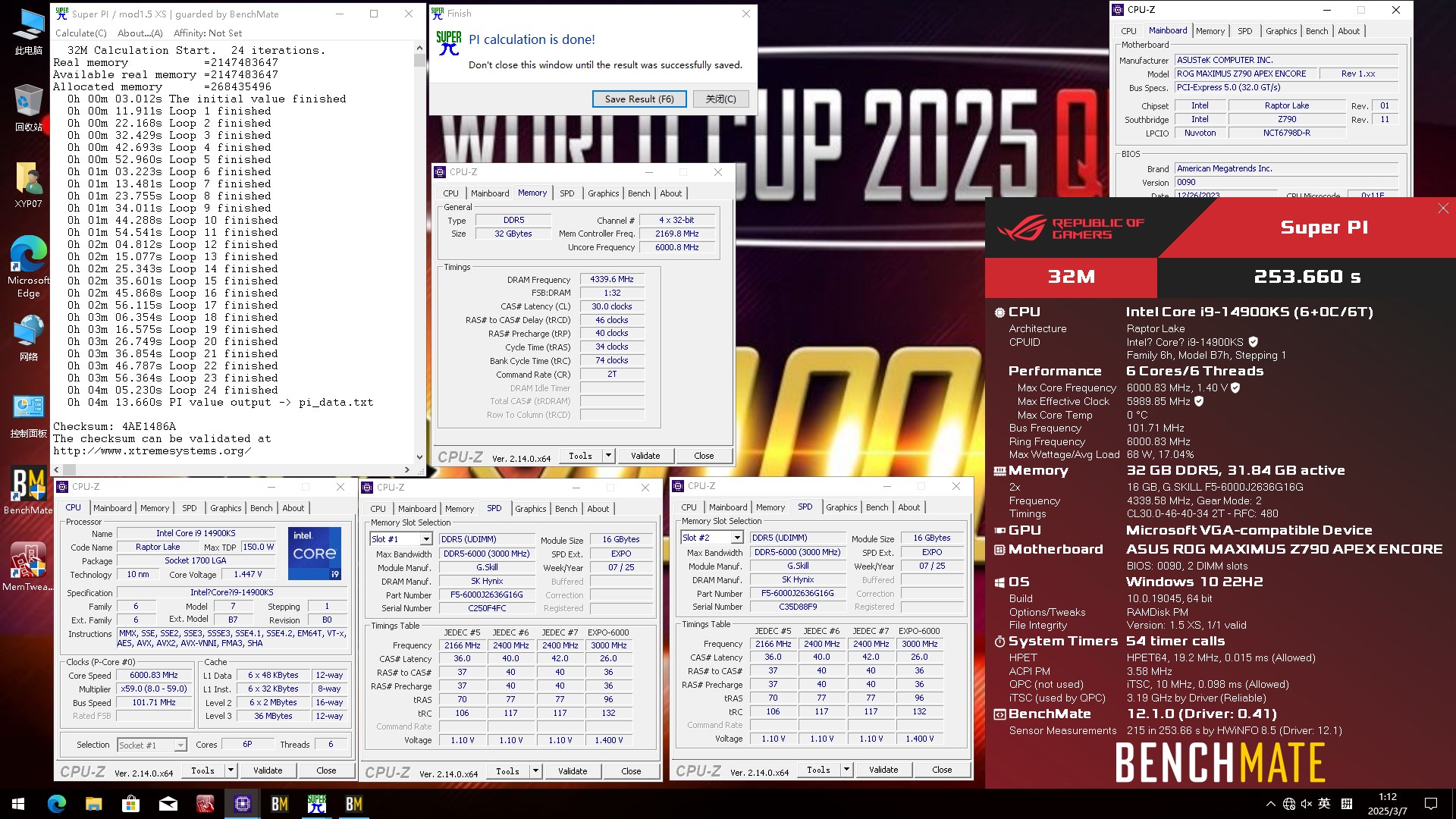The width and height of the screenshot is (1456, 819).
Task: Click Validate in CPU-Z Memory window
Action: [x=645, y=456]
